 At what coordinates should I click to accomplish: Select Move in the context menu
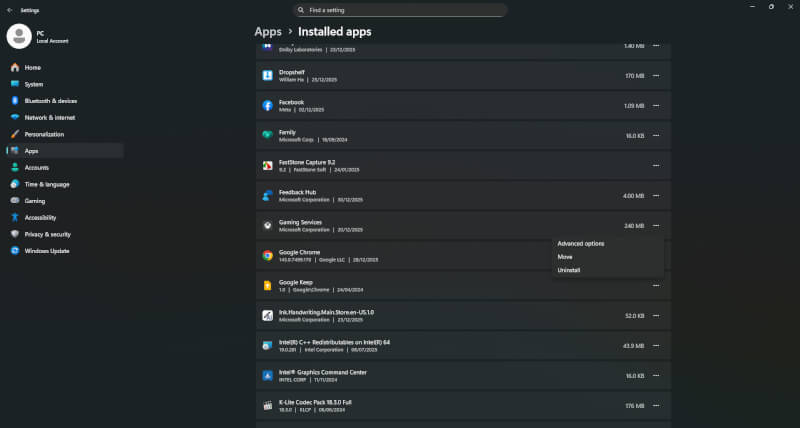pyautogui.click(x=565, y=257)
